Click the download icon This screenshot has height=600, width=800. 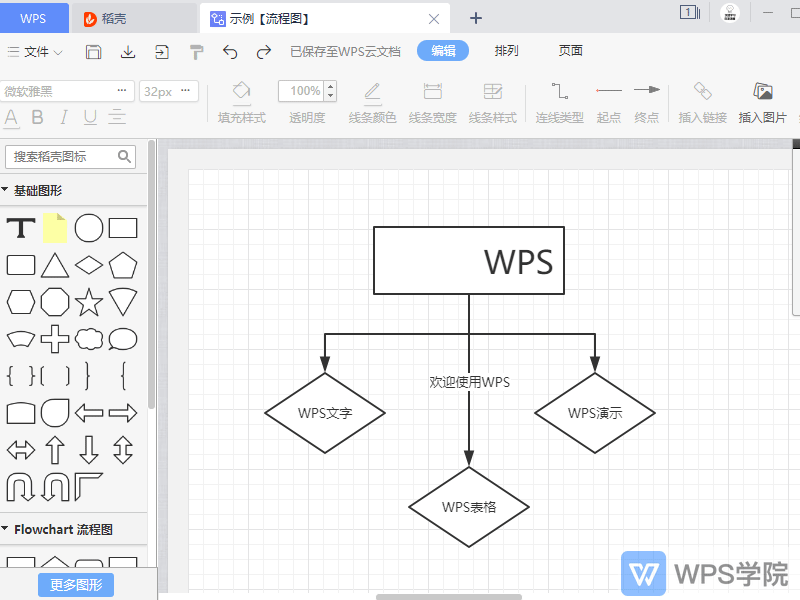(x=128, y=52)
